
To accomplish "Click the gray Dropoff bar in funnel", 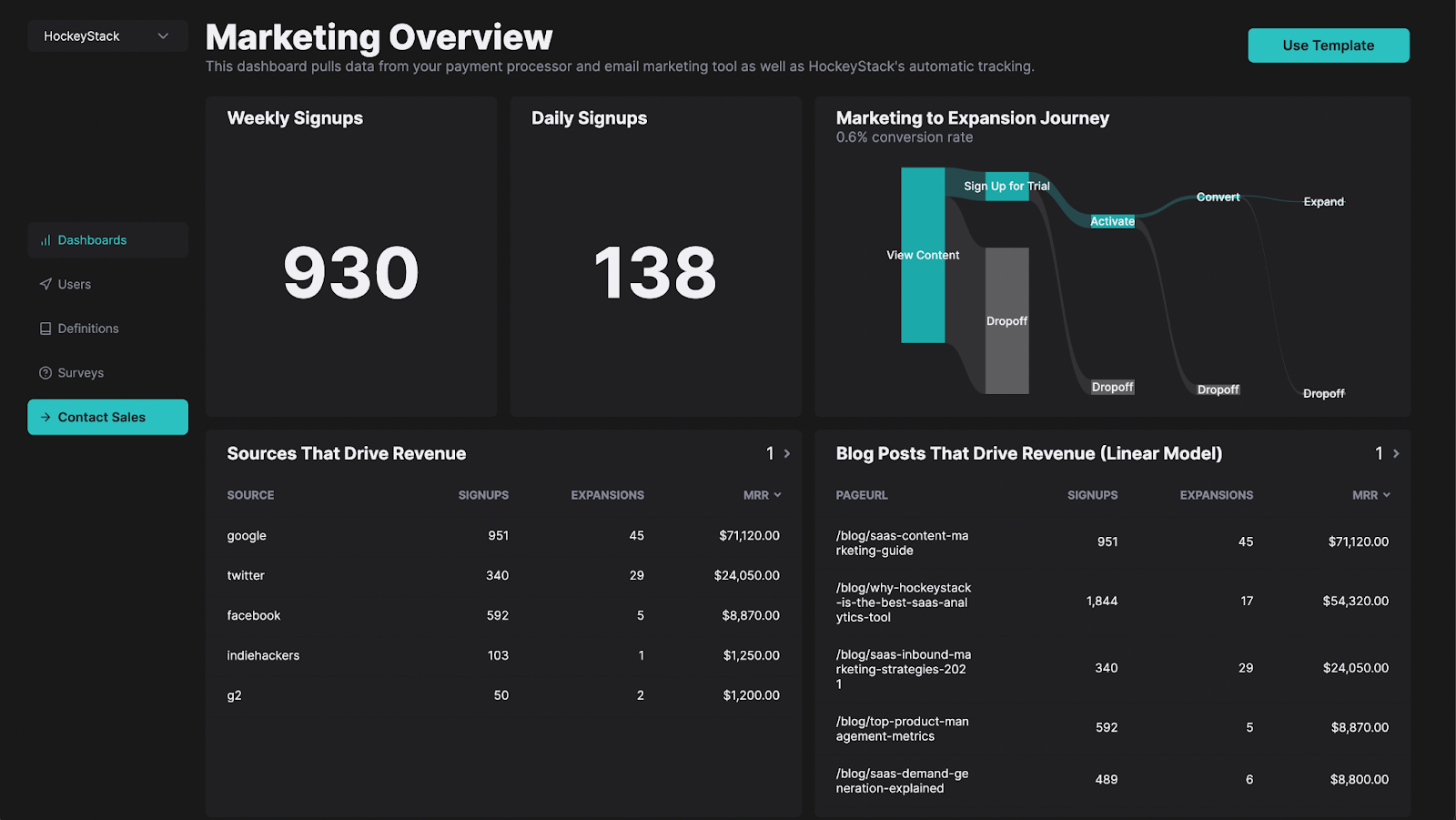I will 1006,346.
